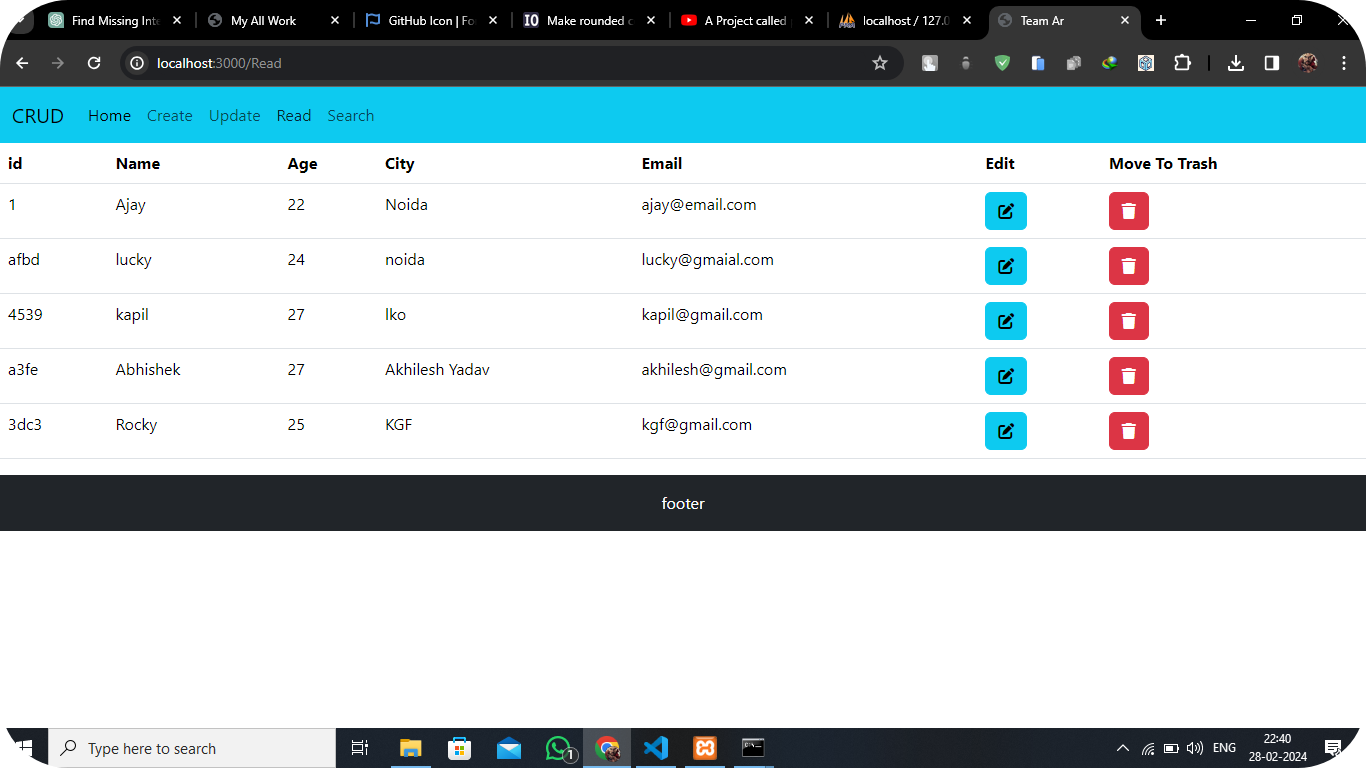Open the Update navbar link
This screenshot has height=768, width=1366.
pos(234,116)
